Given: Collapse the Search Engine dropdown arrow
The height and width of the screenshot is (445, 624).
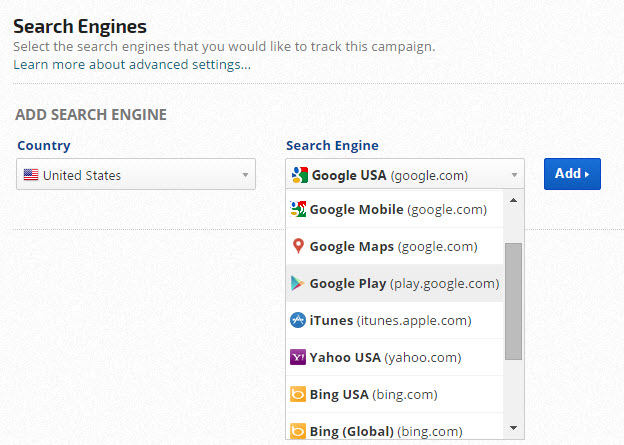Looking at the screenshot, I should point(515,175).
